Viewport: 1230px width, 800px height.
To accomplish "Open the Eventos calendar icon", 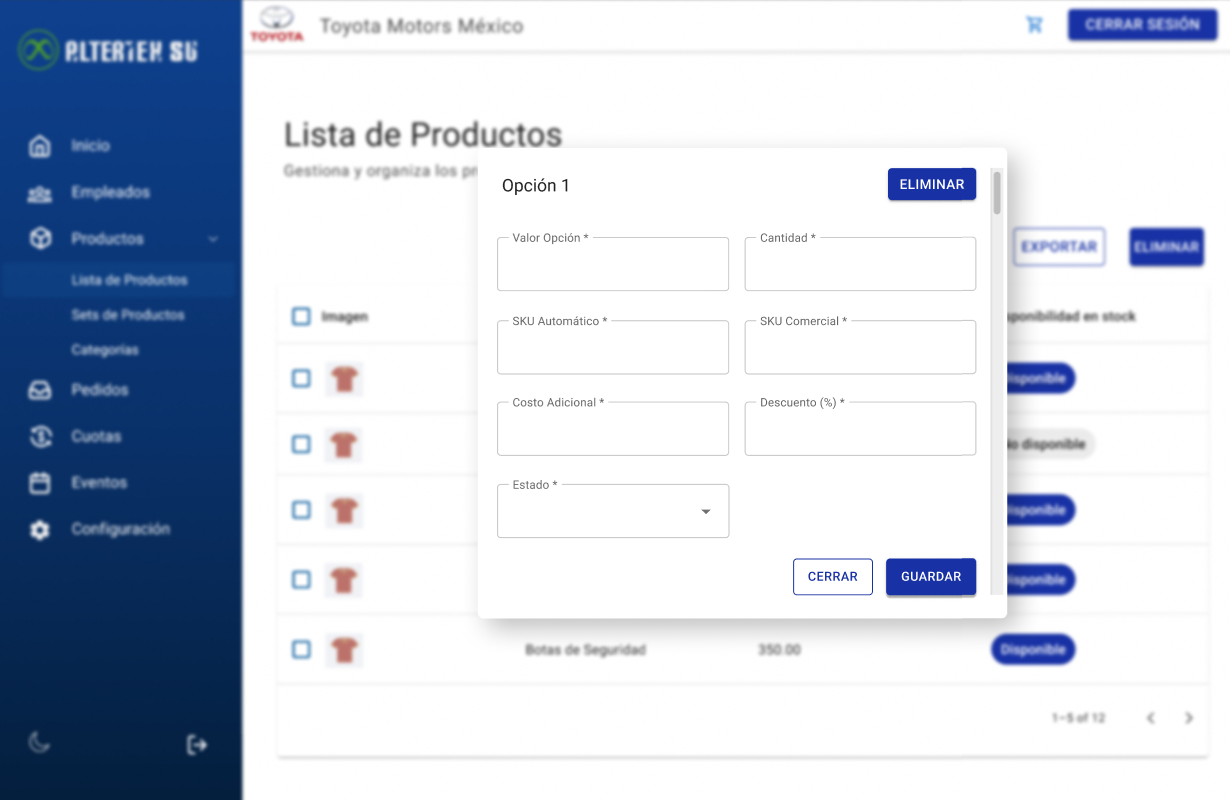I will (x=39, y=483).
